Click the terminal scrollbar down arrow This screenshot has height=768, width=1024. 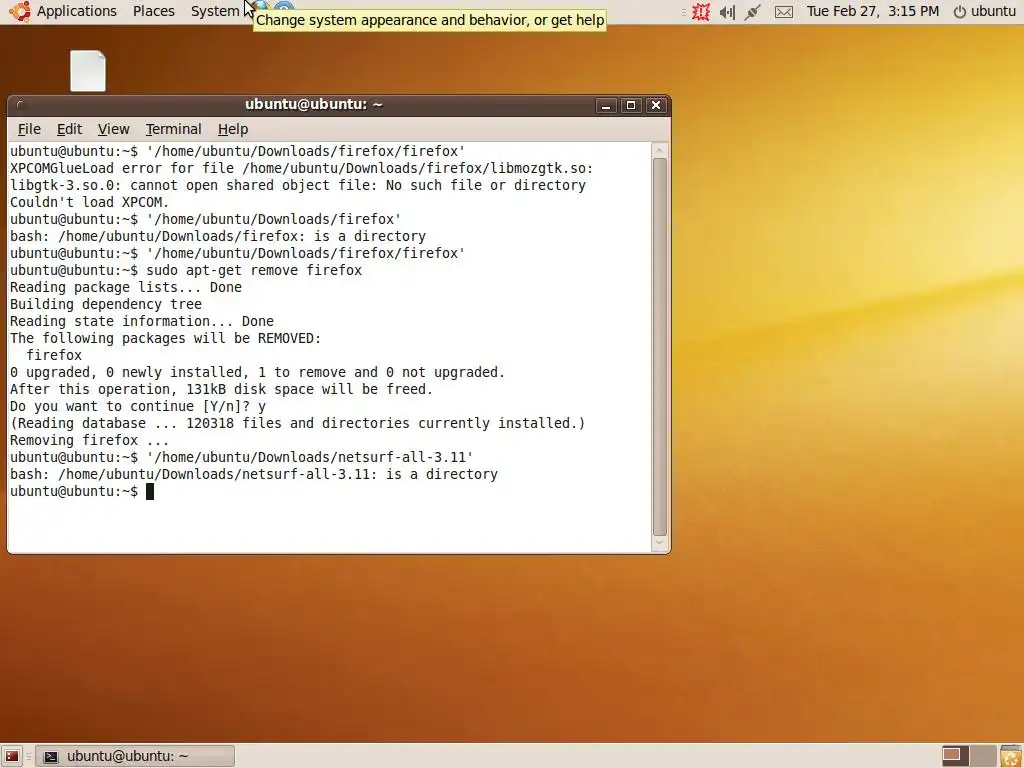click(660, 543)
